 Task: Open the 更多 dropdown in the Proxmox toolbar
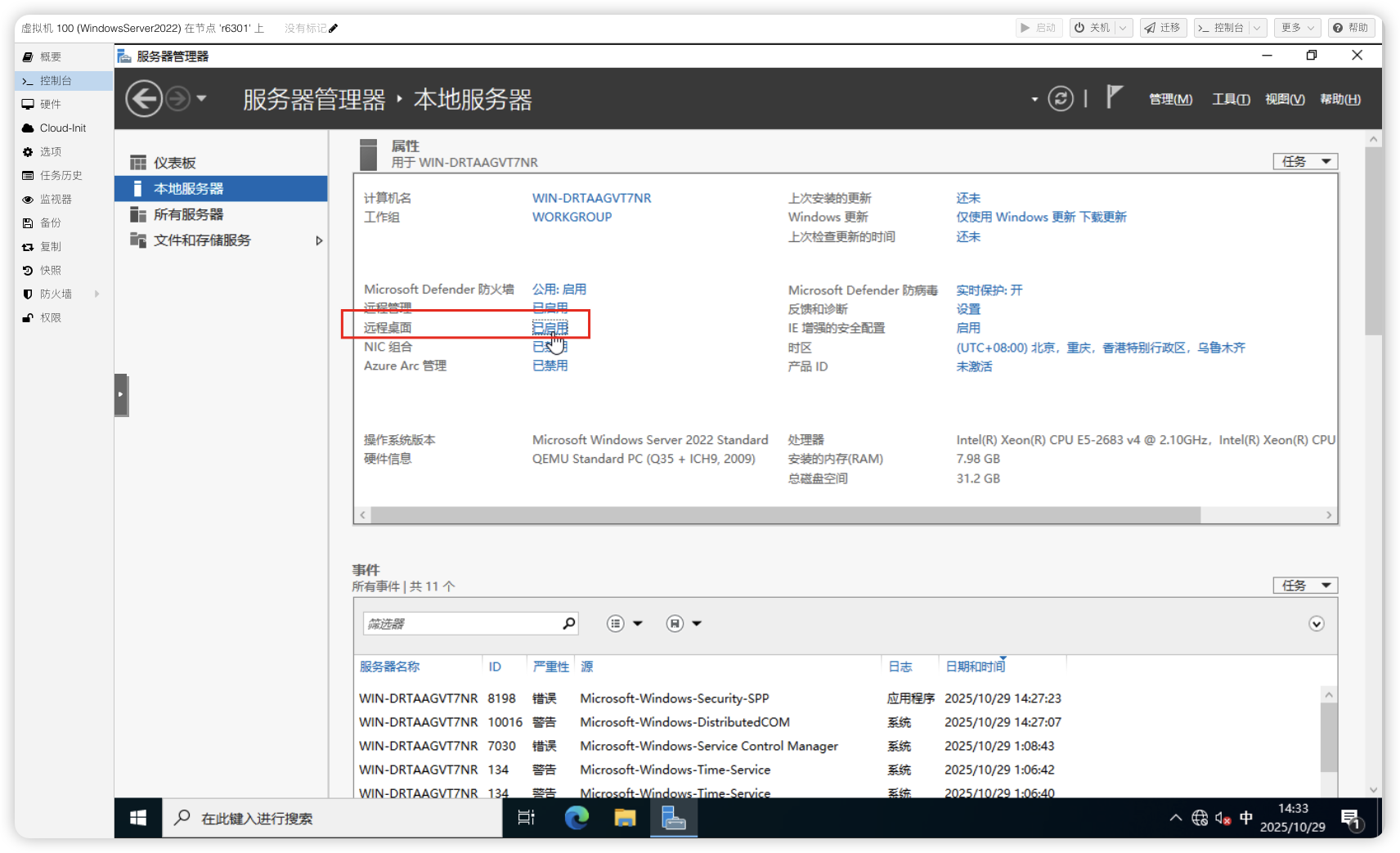(x=1296, y=27)
